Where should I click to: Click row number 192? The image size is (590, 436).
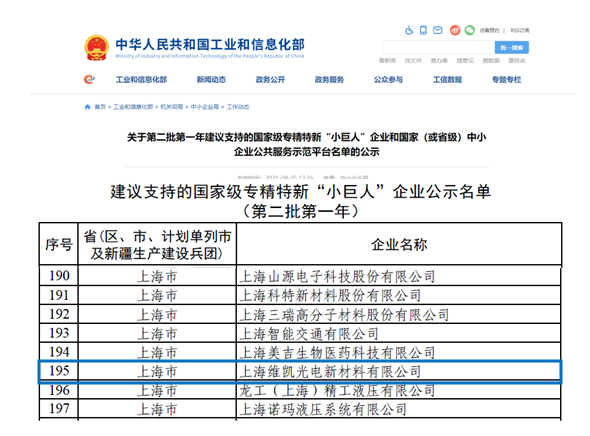coord(59,314)
